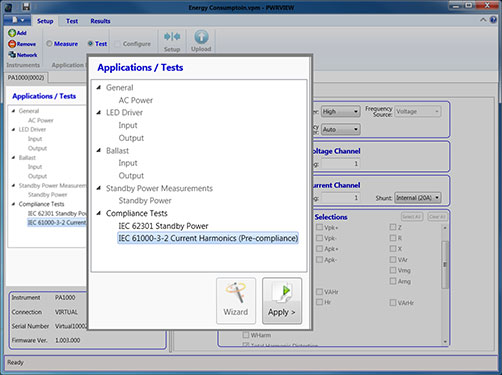Collapse the ribbon with the caret icon
The width and height of the screenshot is (502, 375).
tap(483, 20)
